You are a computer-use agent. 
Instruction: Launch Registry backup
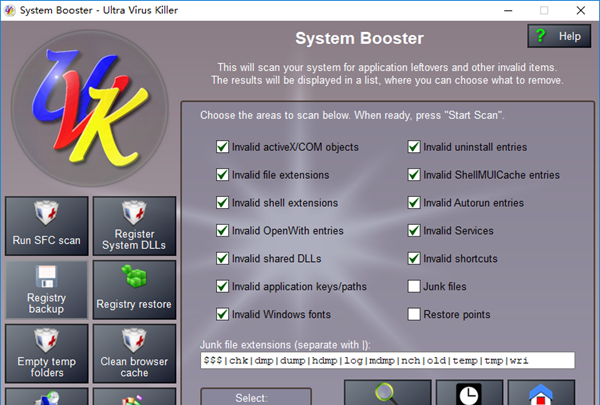47,290
